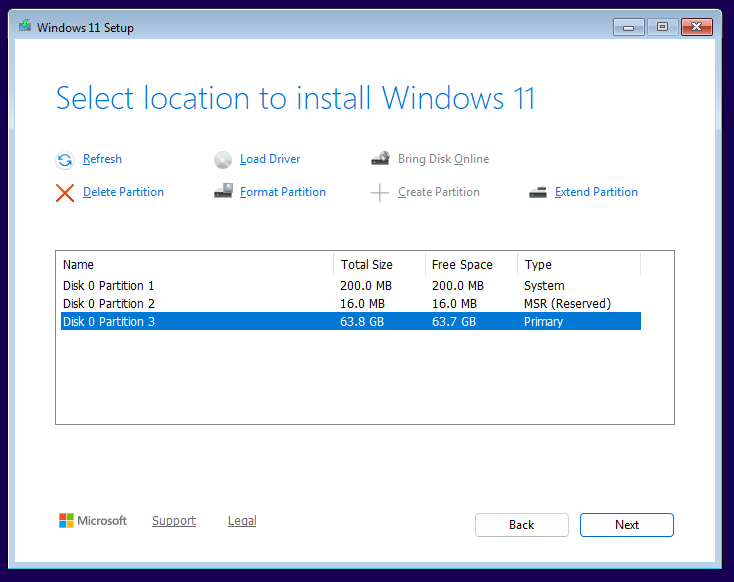The height and width of the screenshot is (582, 734).
Task: Click the red X Delete Partition icon
Action: click(65, 192)
